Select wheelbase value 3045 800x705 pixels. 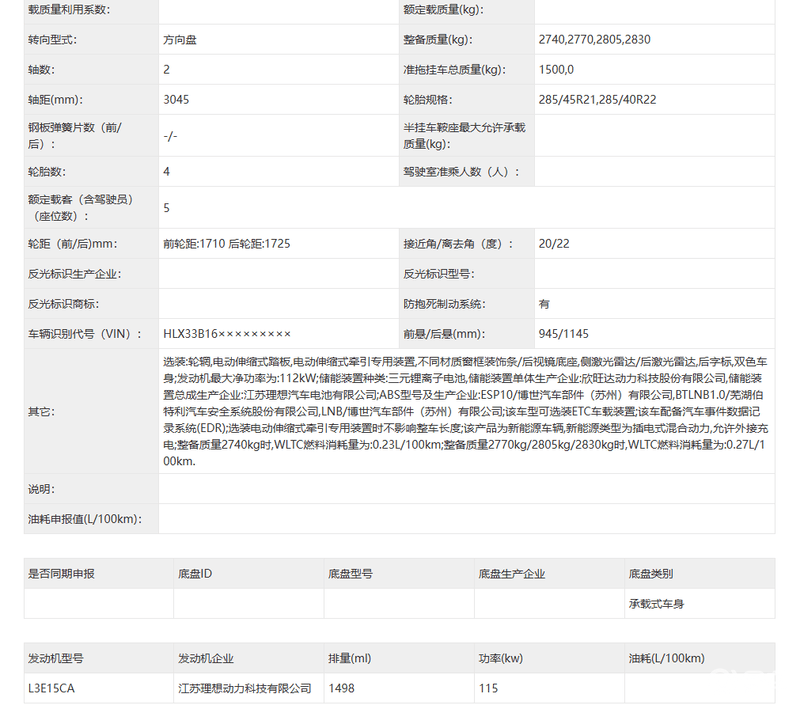tap(176, 100)
